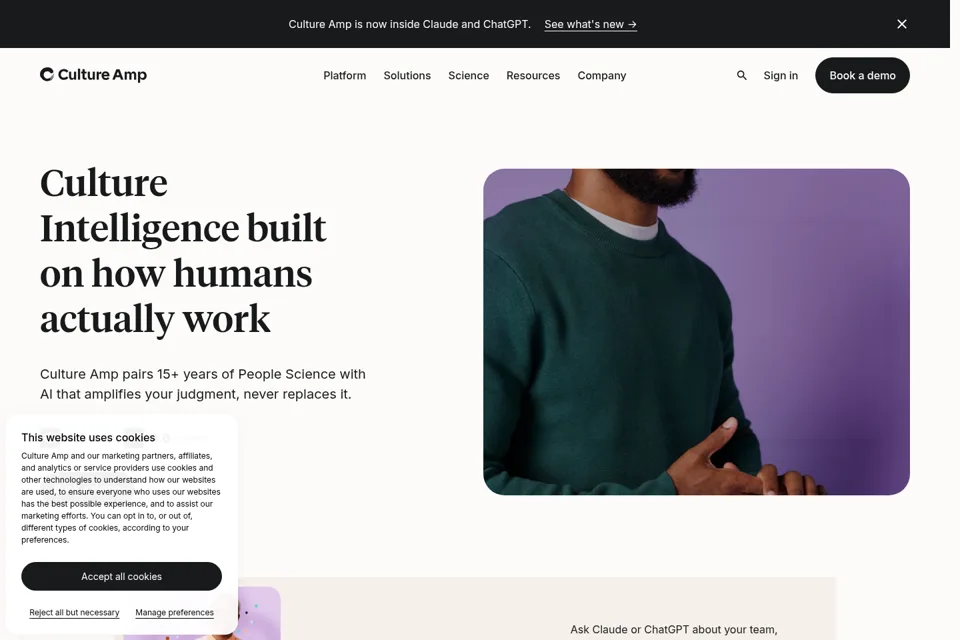Follow the "See what's new" link
Image resolution: width=960 pixels, height=640 pixels.
coord(590,24)
